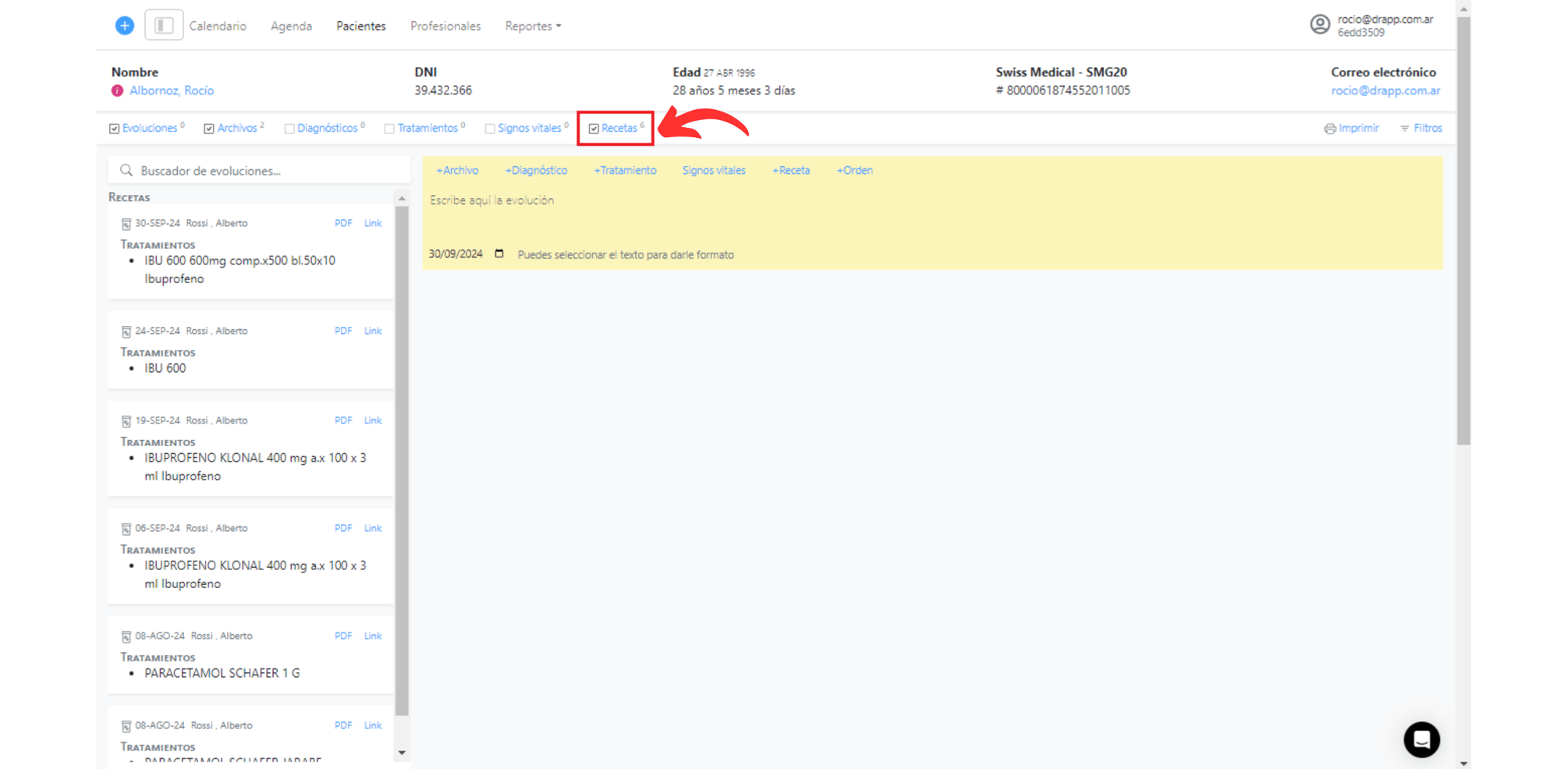Screen dimensions: 1568x769
Task: Click the Buscador de evoluciones search field
Action: pos(265,171)
